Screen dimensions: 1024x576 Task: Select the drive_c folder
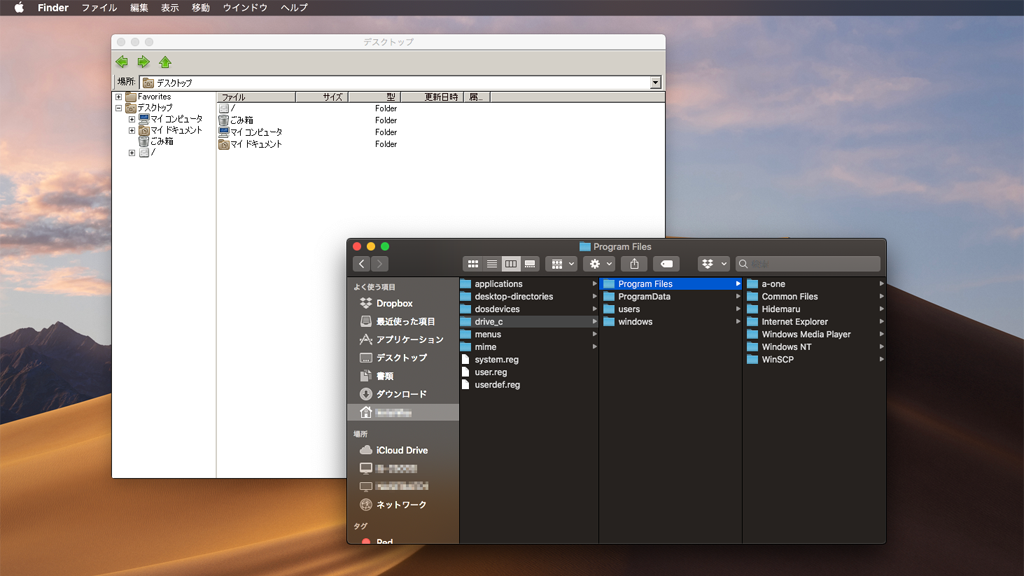[x=529, y=321]
